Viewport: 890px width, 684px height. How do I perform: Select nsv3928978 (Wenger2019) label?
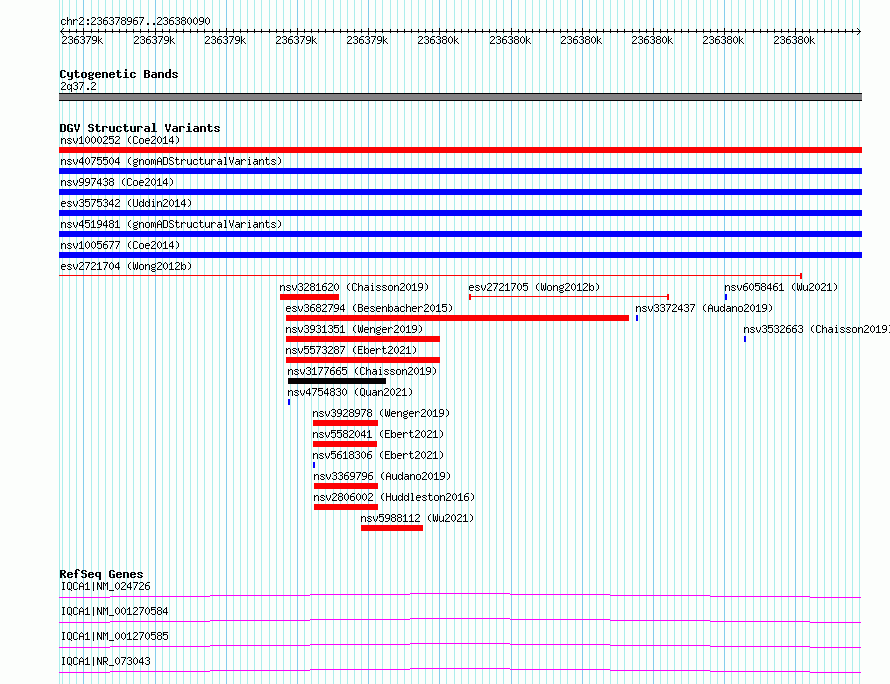[x=381, y=413]
